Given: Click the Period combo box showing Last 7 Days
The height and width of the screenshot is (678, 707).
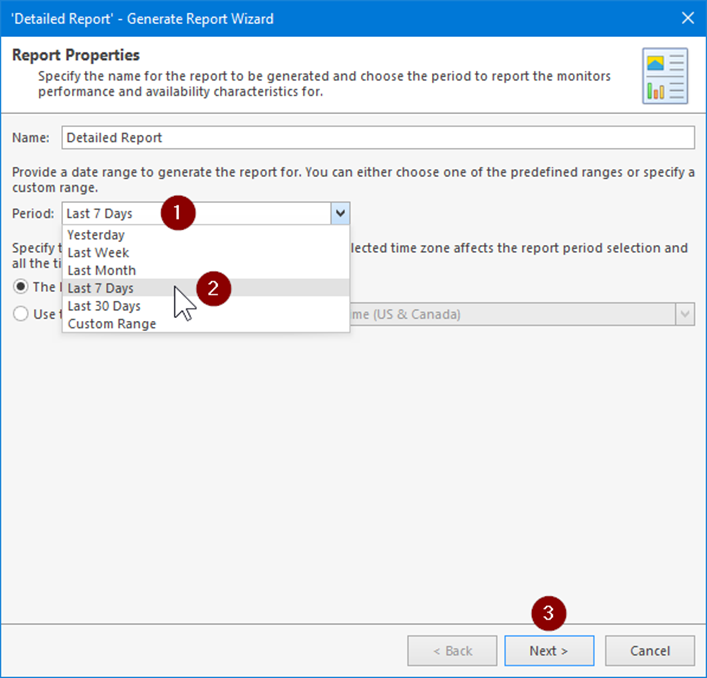Looking at the screenshot, I should (206, 213).
